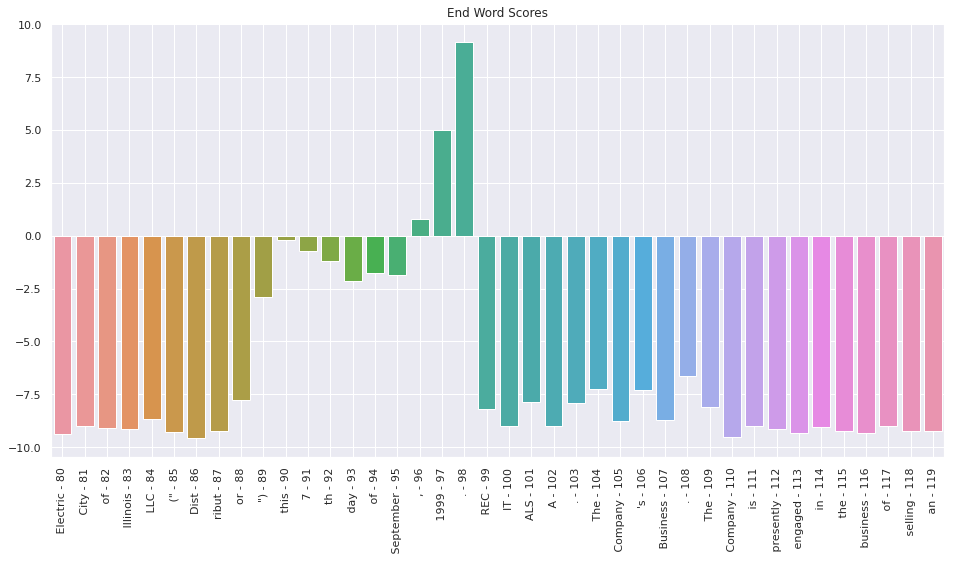The image size is (962, 562).
Task: Click the chart title End Word Scores
Action: (x=497, y=13)
